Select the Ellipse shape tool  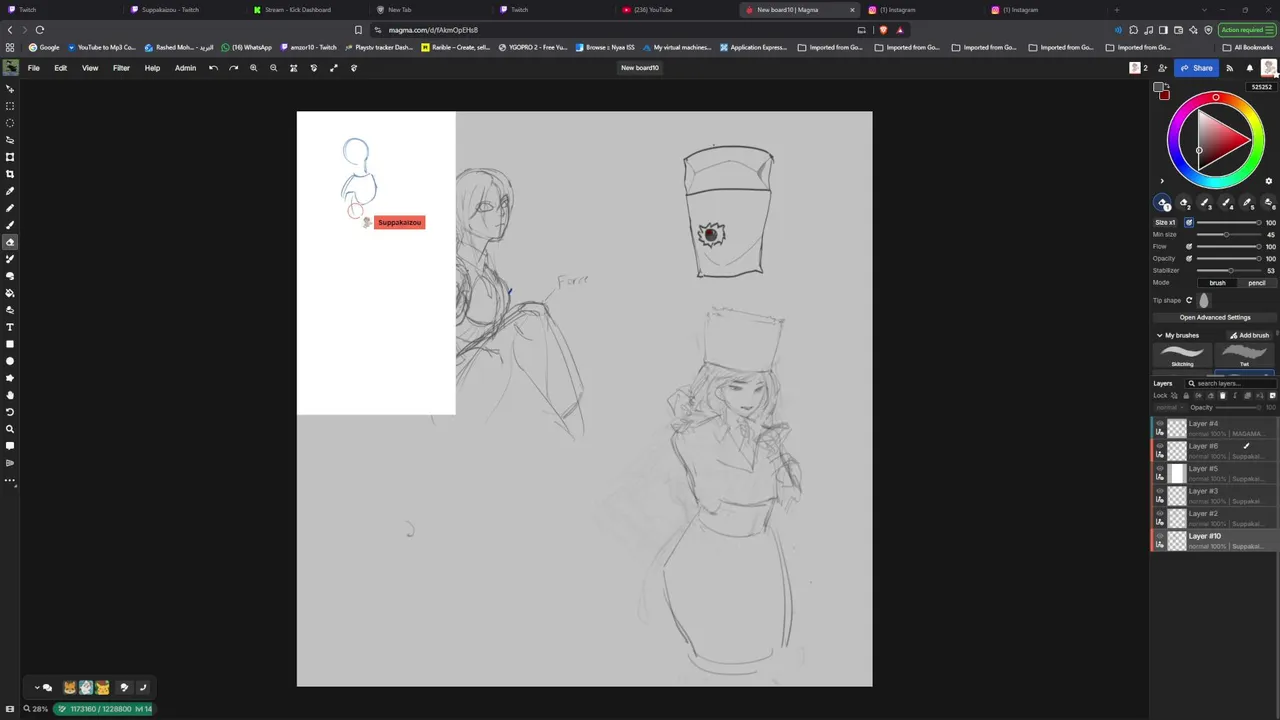pos(10,361)
